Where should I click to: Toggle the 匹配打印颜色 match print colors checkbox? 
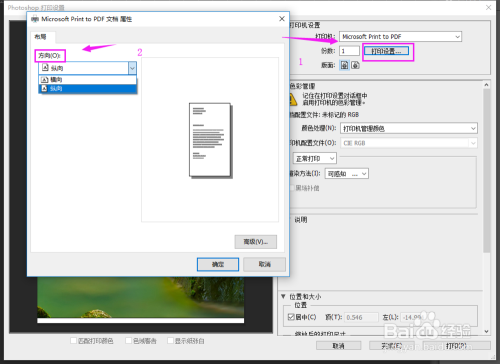74,341
